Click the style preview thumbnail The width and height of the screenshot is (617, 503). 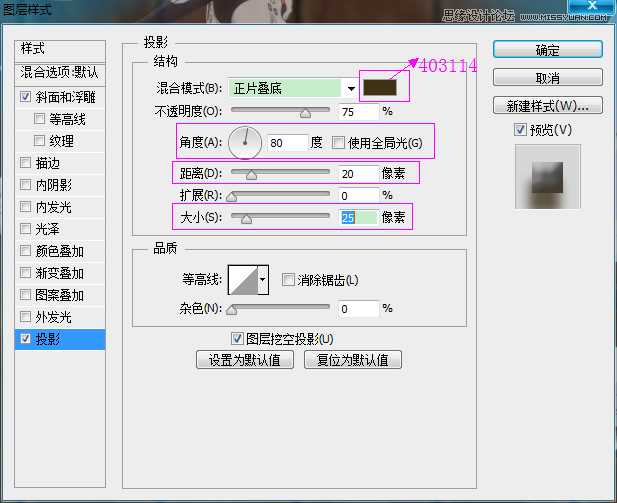(548, 176)
